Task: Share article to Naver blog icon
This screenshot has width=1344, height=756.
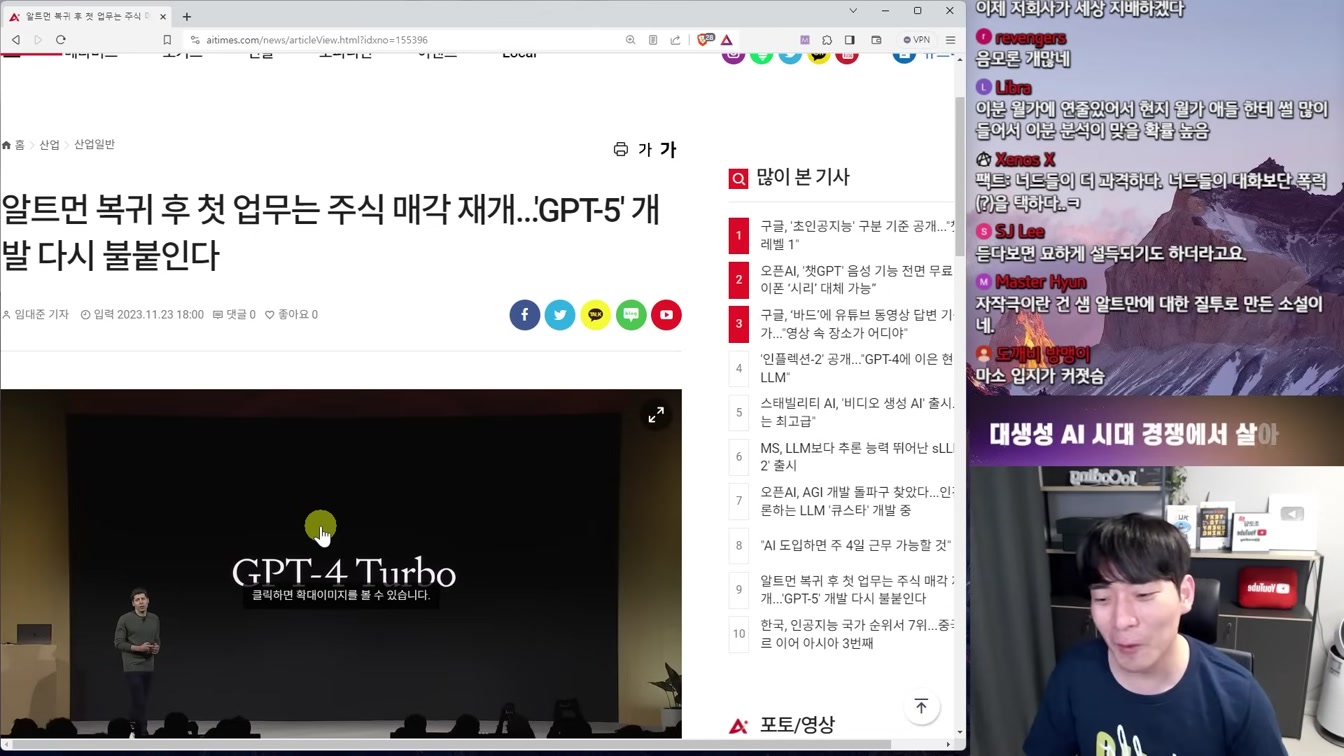Action: [631, 315]
